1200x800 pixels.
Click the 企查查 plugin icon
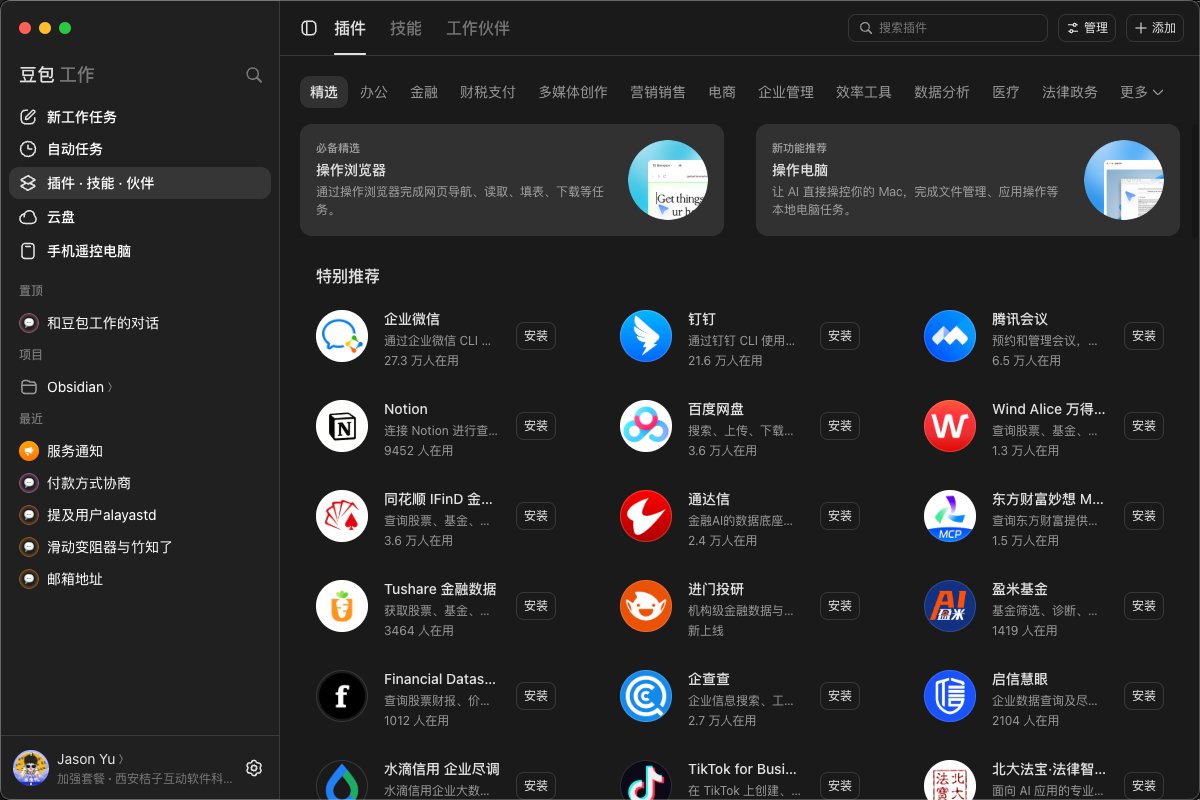point(646,696)
